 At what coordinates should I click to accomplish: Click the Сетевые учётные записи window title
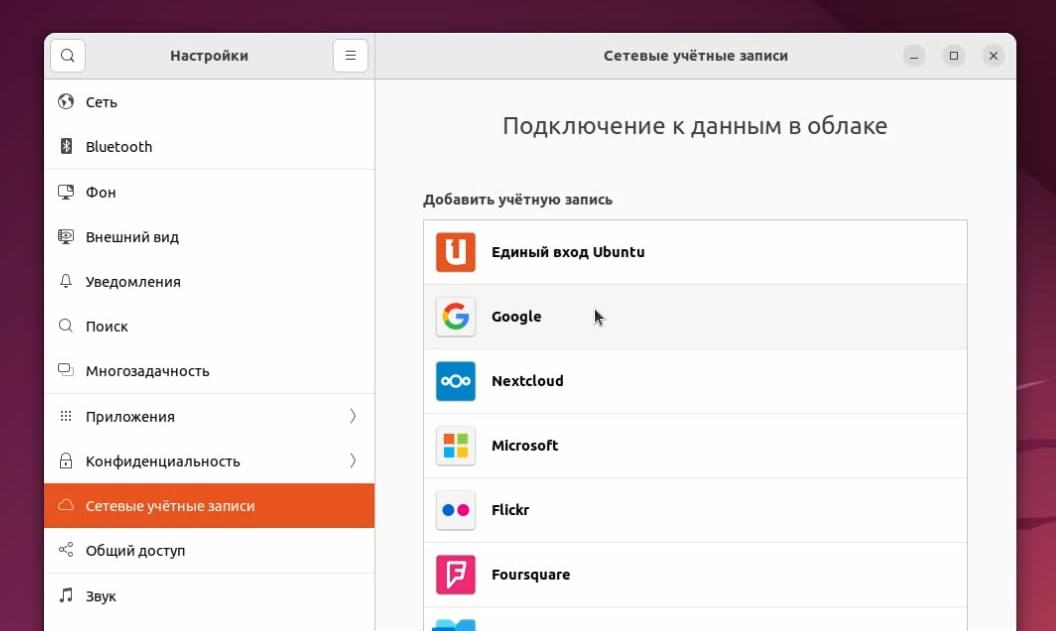click(696, 56)
